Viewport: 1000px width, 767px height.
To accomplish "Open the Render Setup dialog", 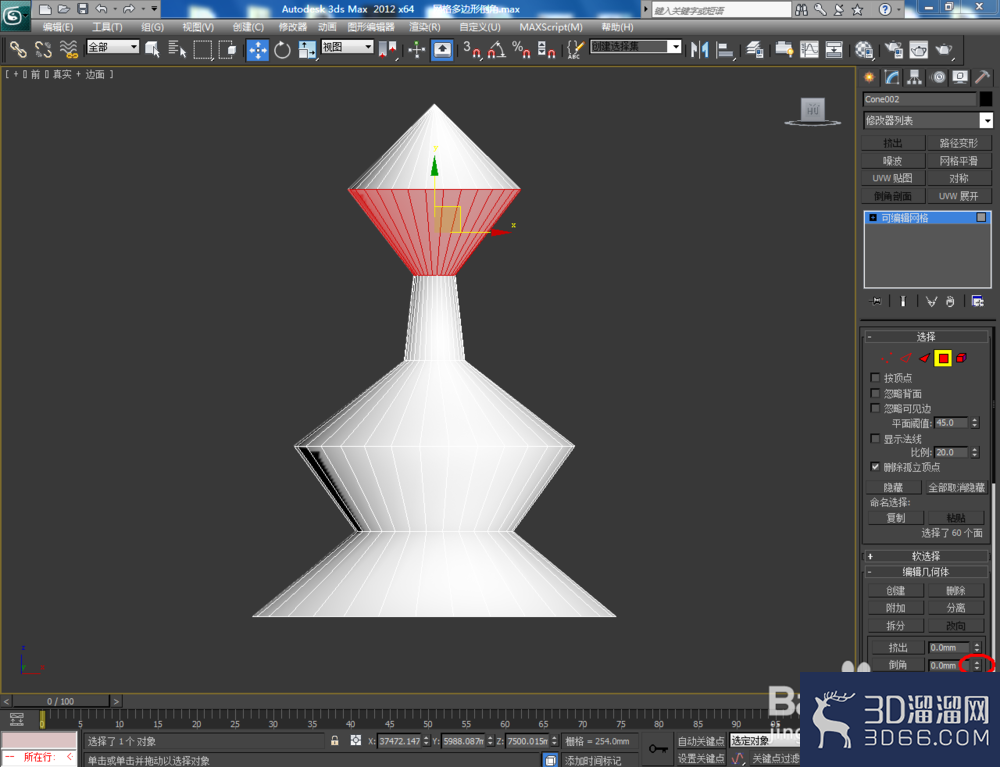I will [x=893, y=50].
